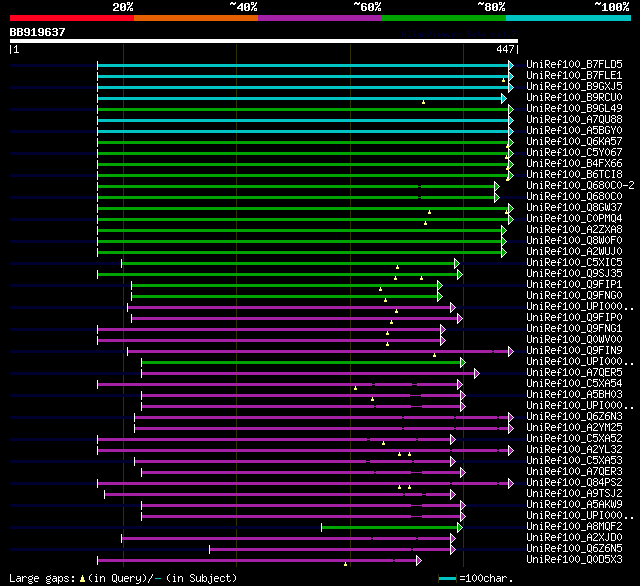Click the UniRef100_Q9FNG1 label
This screenshot has width=640, height=586.
pos(574,329)
